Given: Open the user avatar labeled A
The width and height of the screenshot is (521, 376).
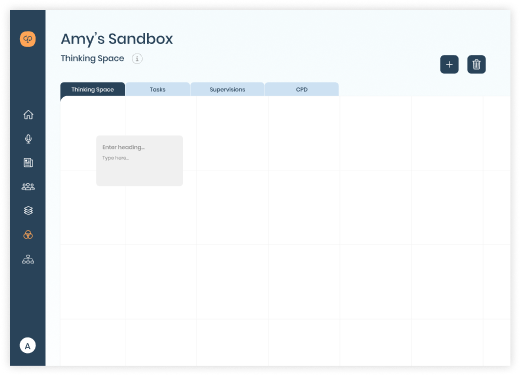Looking at the screenshot, I should click(x=28, y=346).
